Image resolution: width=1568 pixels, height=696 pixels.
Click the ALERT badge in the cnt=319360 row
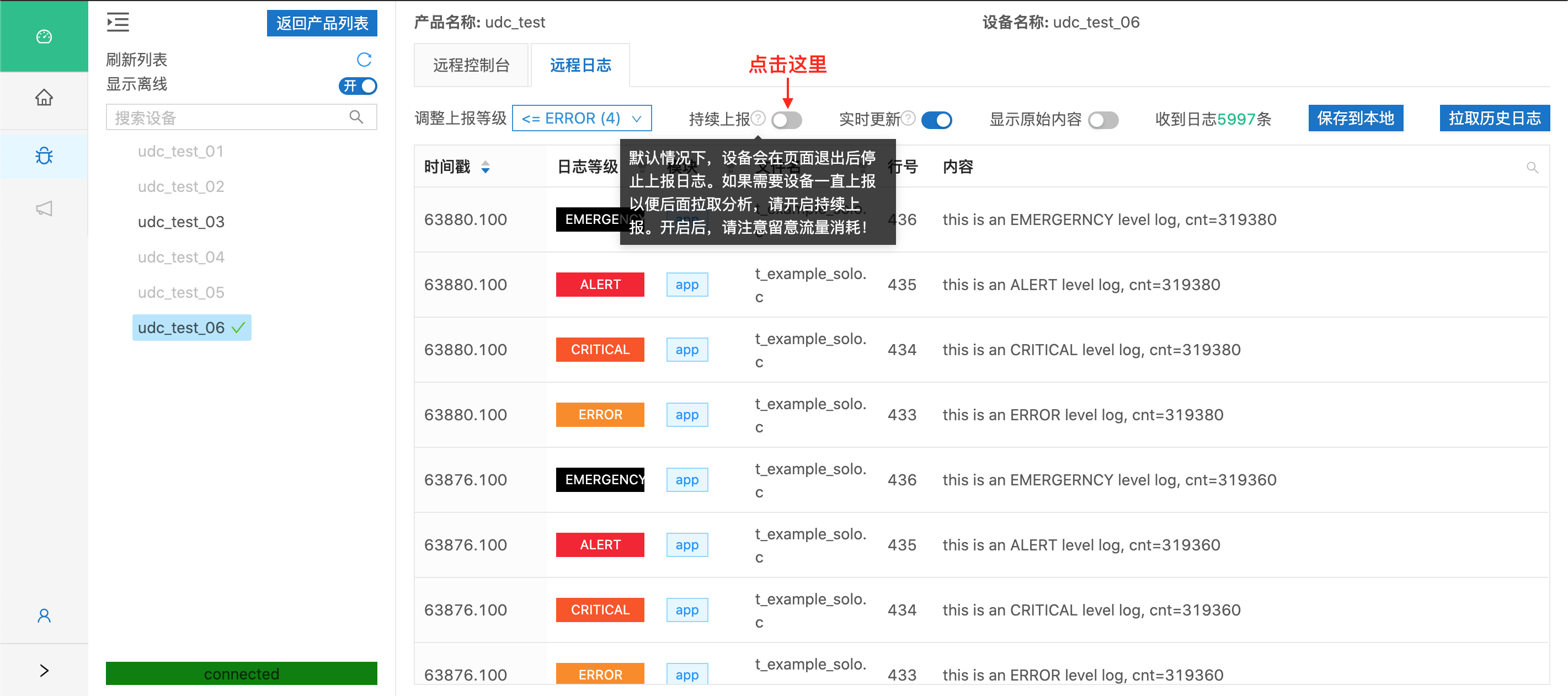600,545
